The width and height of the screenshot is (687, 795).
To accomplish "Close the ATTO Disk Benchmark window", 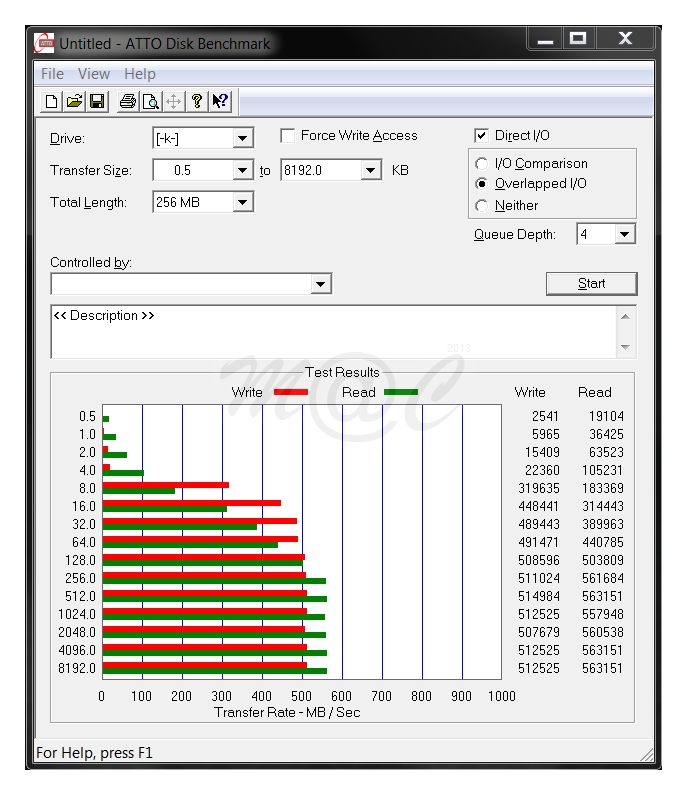I will [625, 39].
